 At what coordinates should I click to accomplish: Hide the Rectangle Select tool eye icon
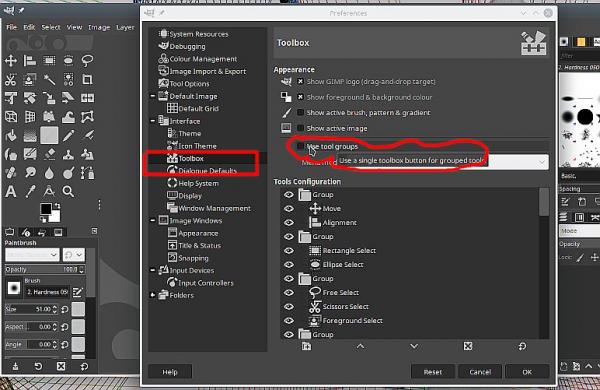coord(289,251)
